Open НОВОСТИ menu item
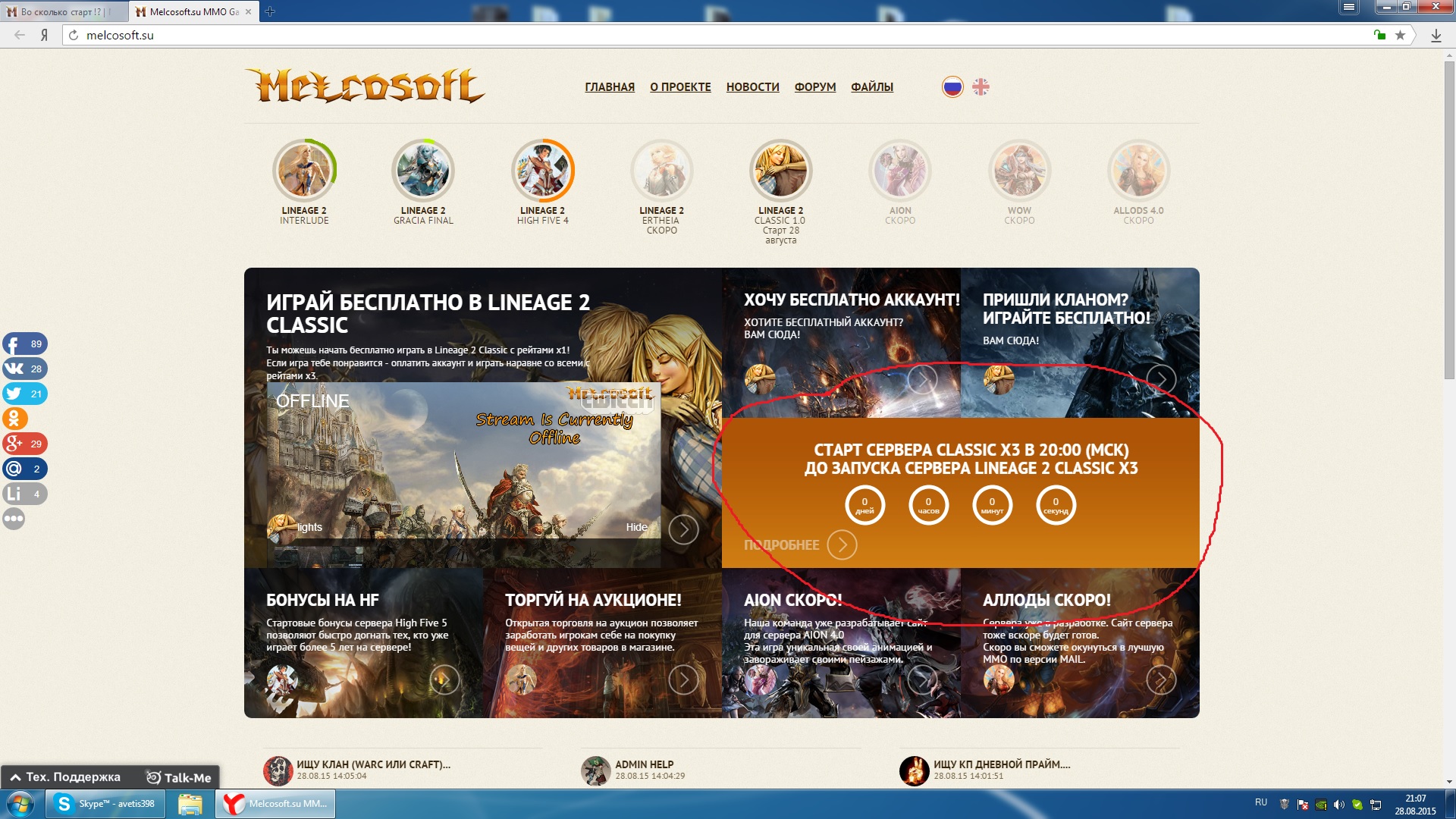Image resolution: width=1456 pixels, height=819 pixels. 752,87
